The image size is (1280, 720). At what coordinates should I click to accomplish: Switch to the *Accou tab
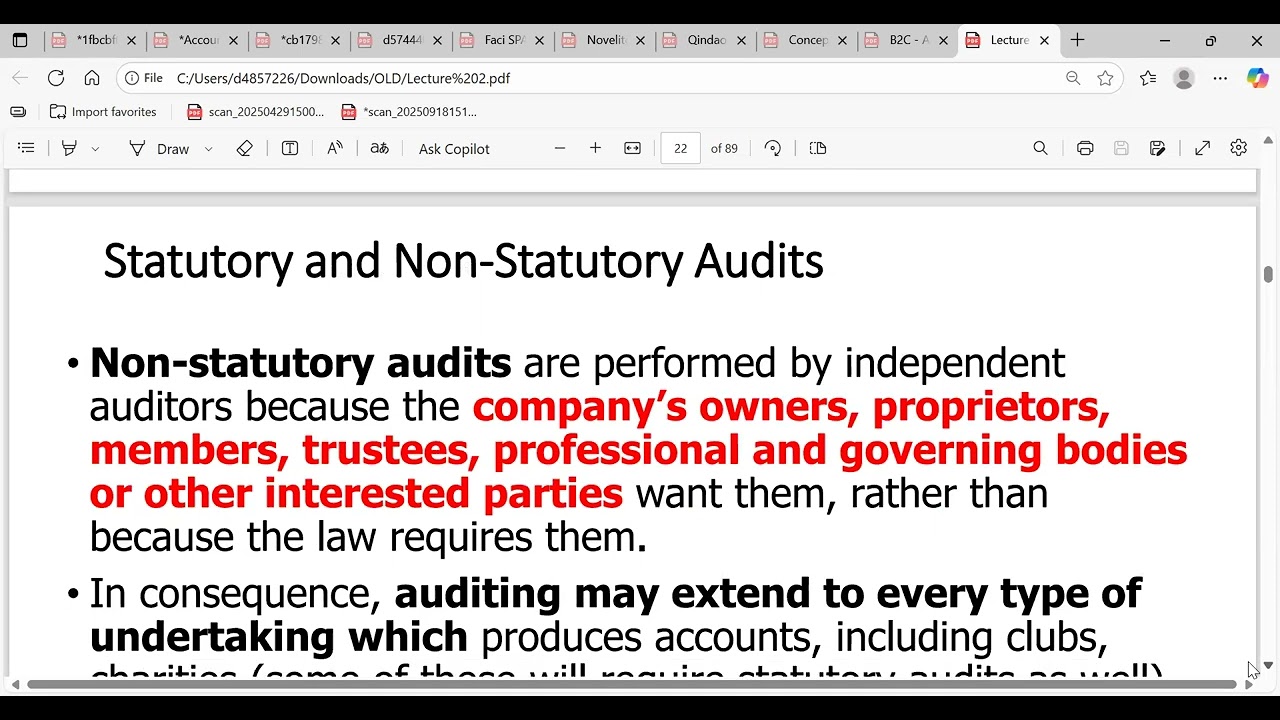197,41
